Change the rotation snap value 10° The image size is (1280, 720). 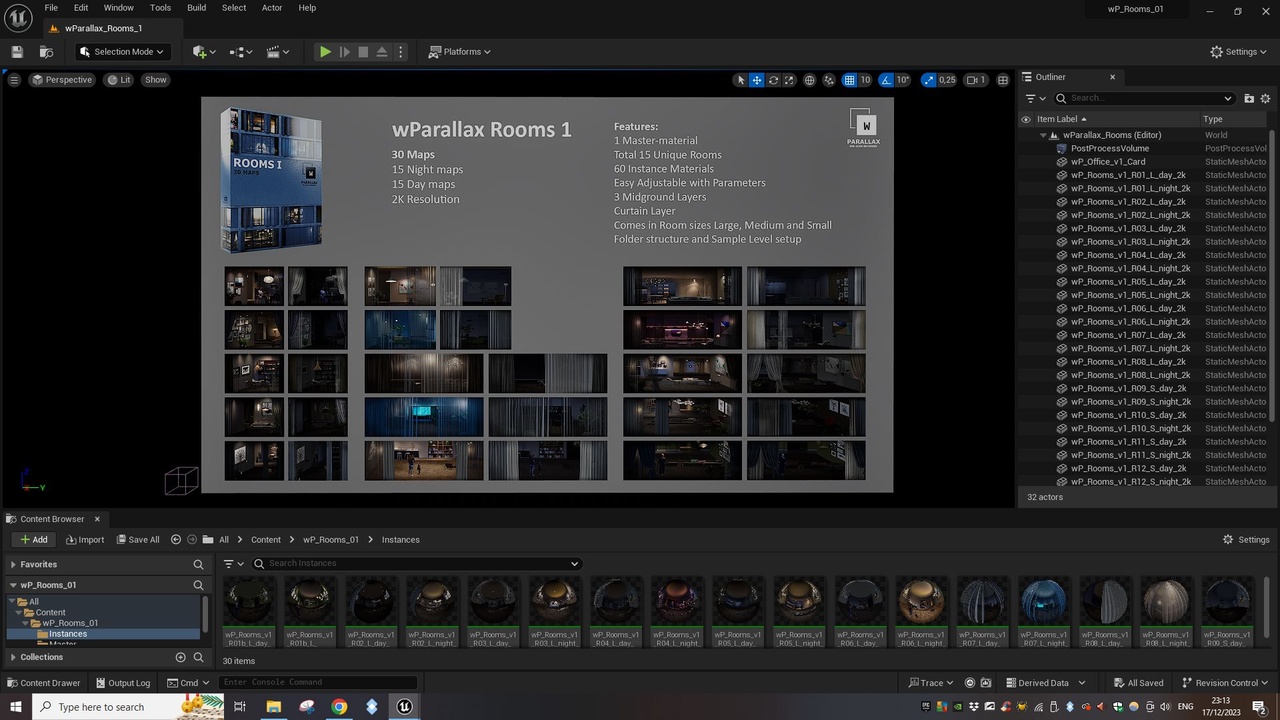click(x=902, y=80)
